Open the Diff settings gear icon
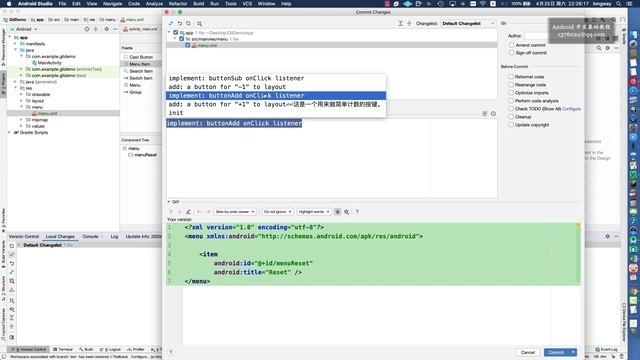Image resolution: width=640 pixels, height=360 pixels. pos(347,212)
